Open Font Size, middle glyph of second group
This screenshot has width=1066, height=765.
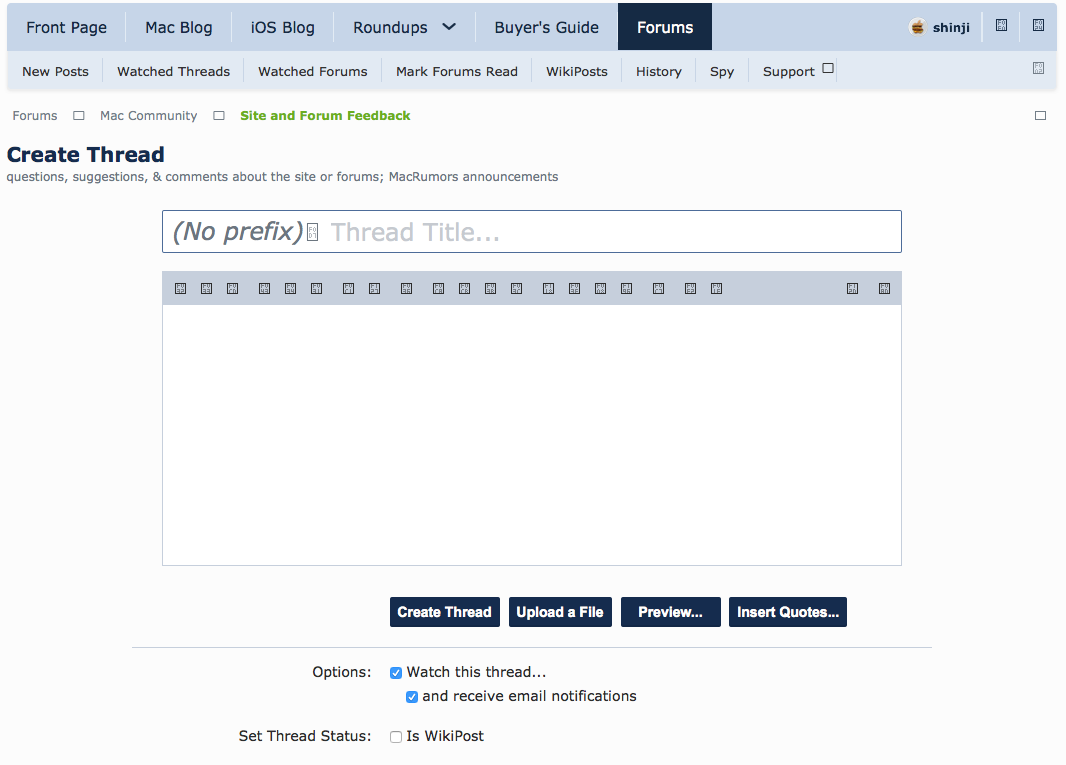point(290,288)
